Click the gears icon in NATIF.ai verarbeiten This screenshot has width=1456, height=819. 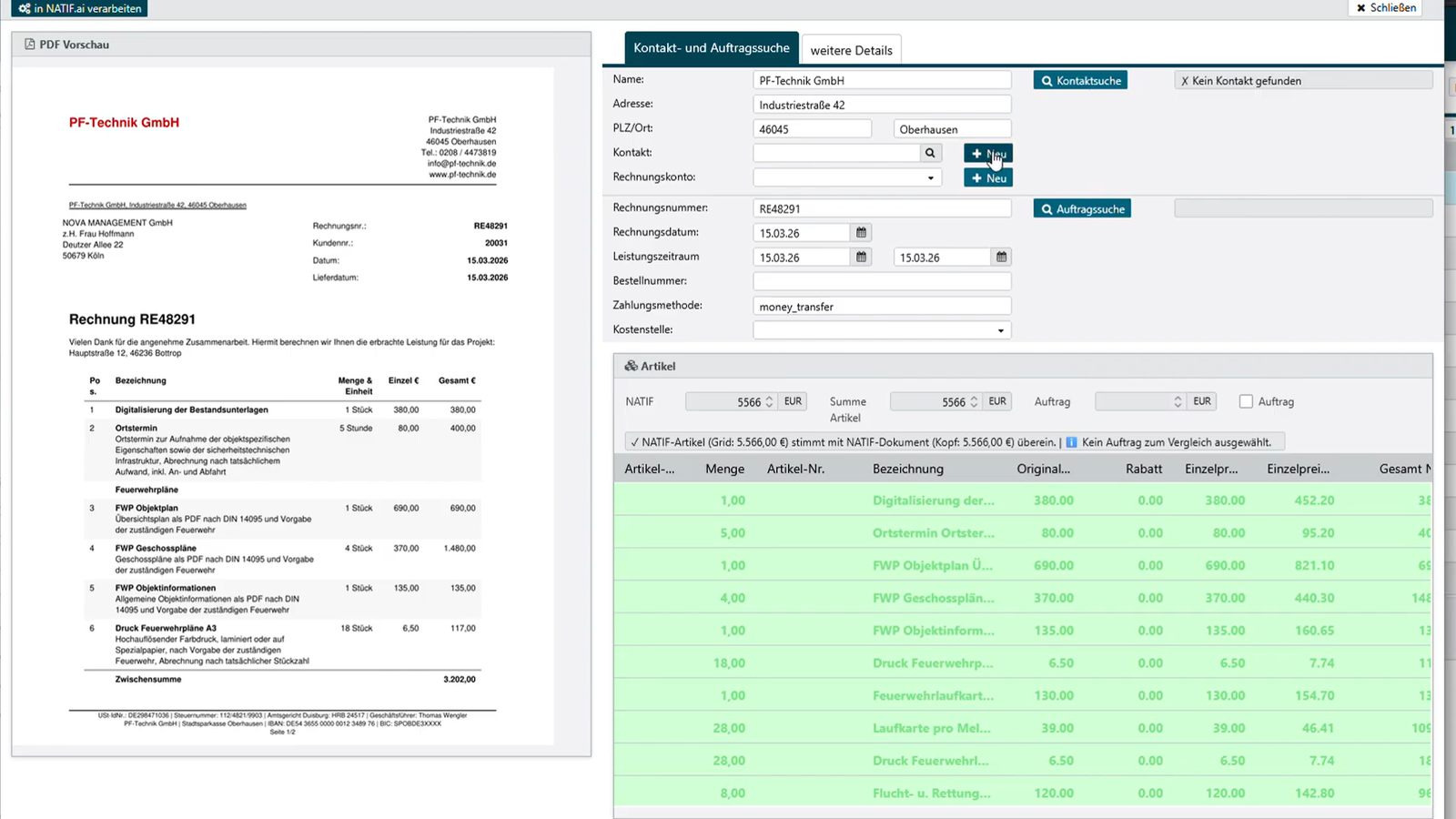25,8
